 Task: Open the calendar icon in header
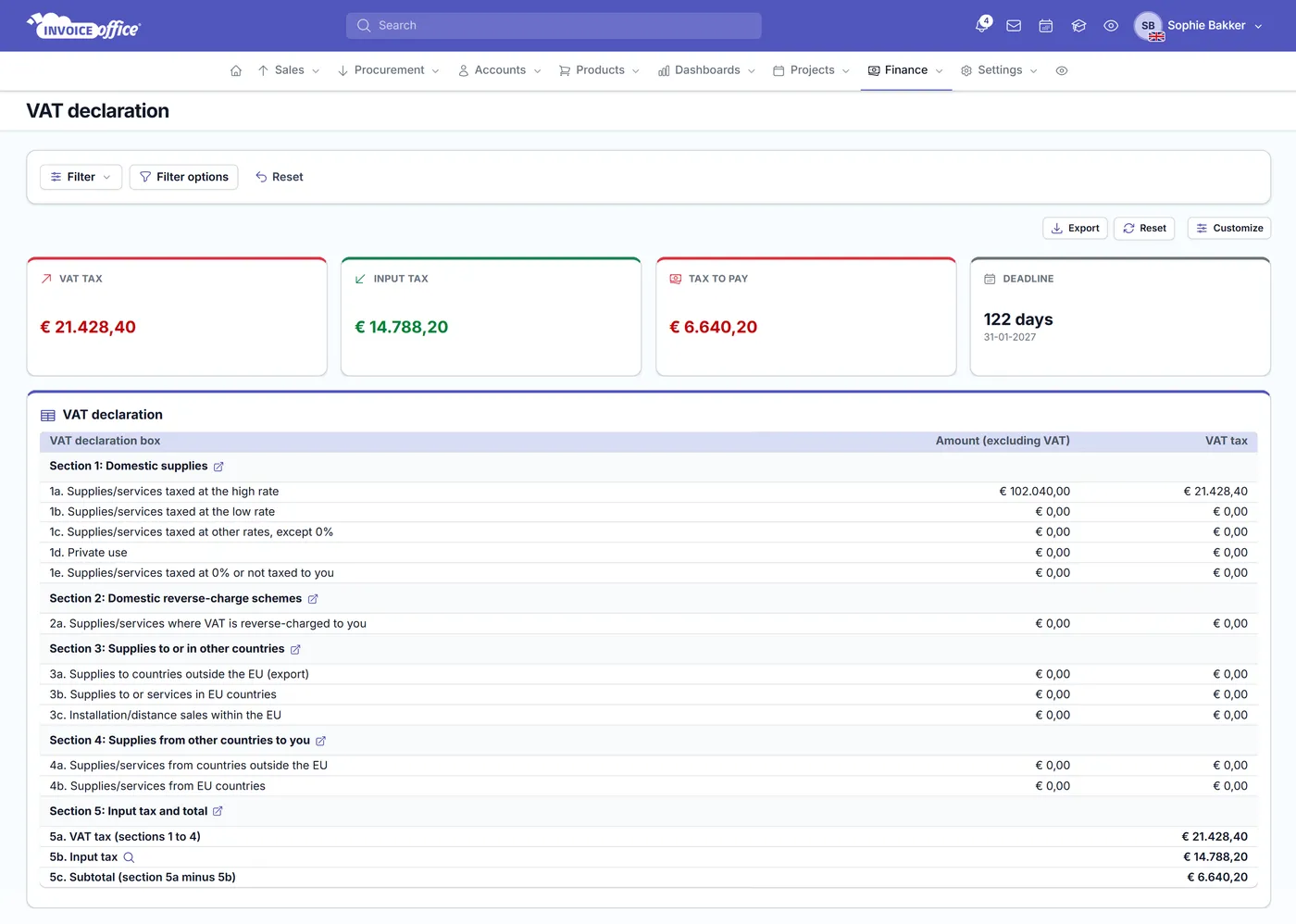[1046, 26]
